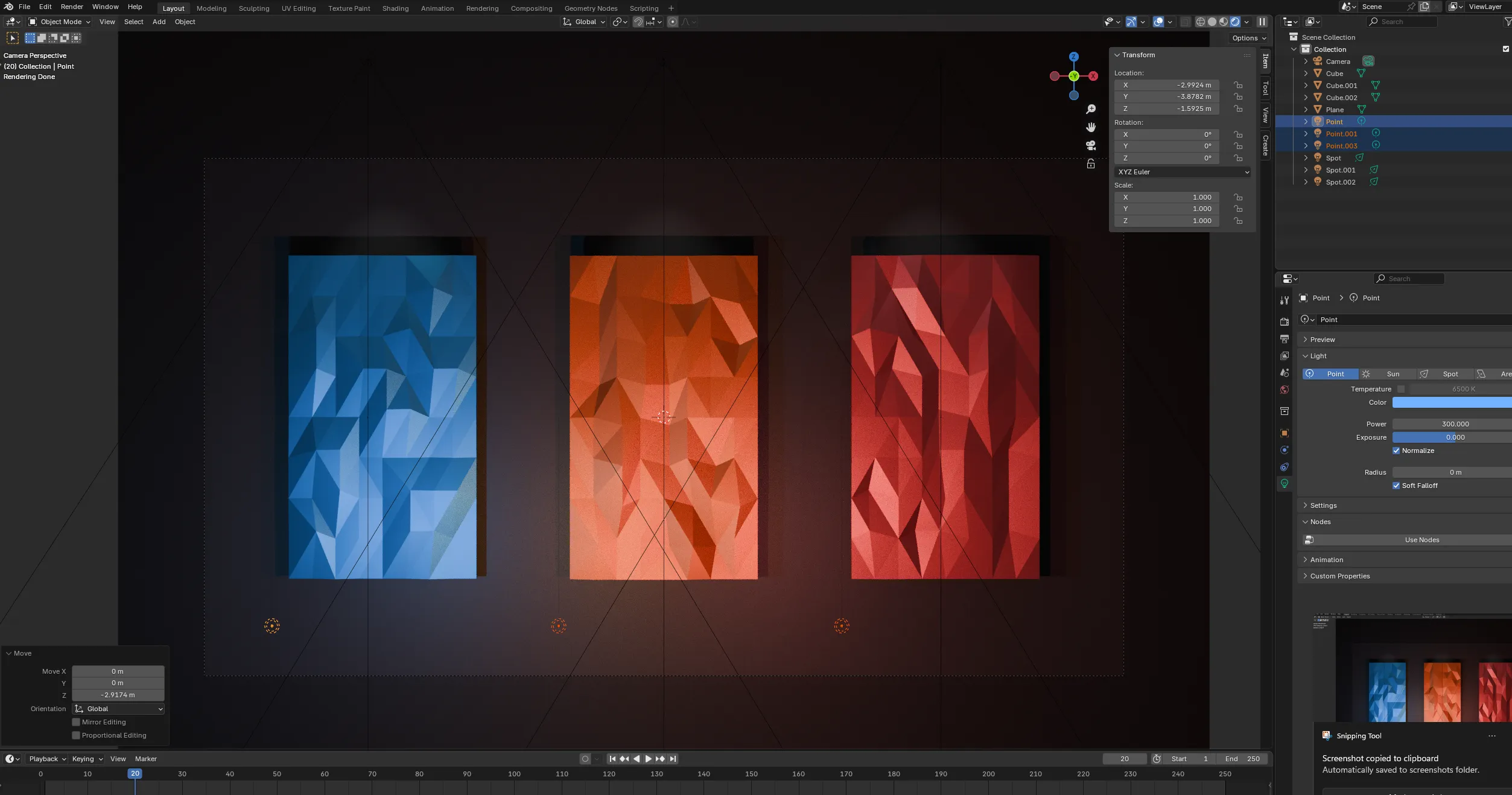Screen dimensions: 1512x795
Task: Open the Object Data light properties tab
Action: tap(1285, 484)
